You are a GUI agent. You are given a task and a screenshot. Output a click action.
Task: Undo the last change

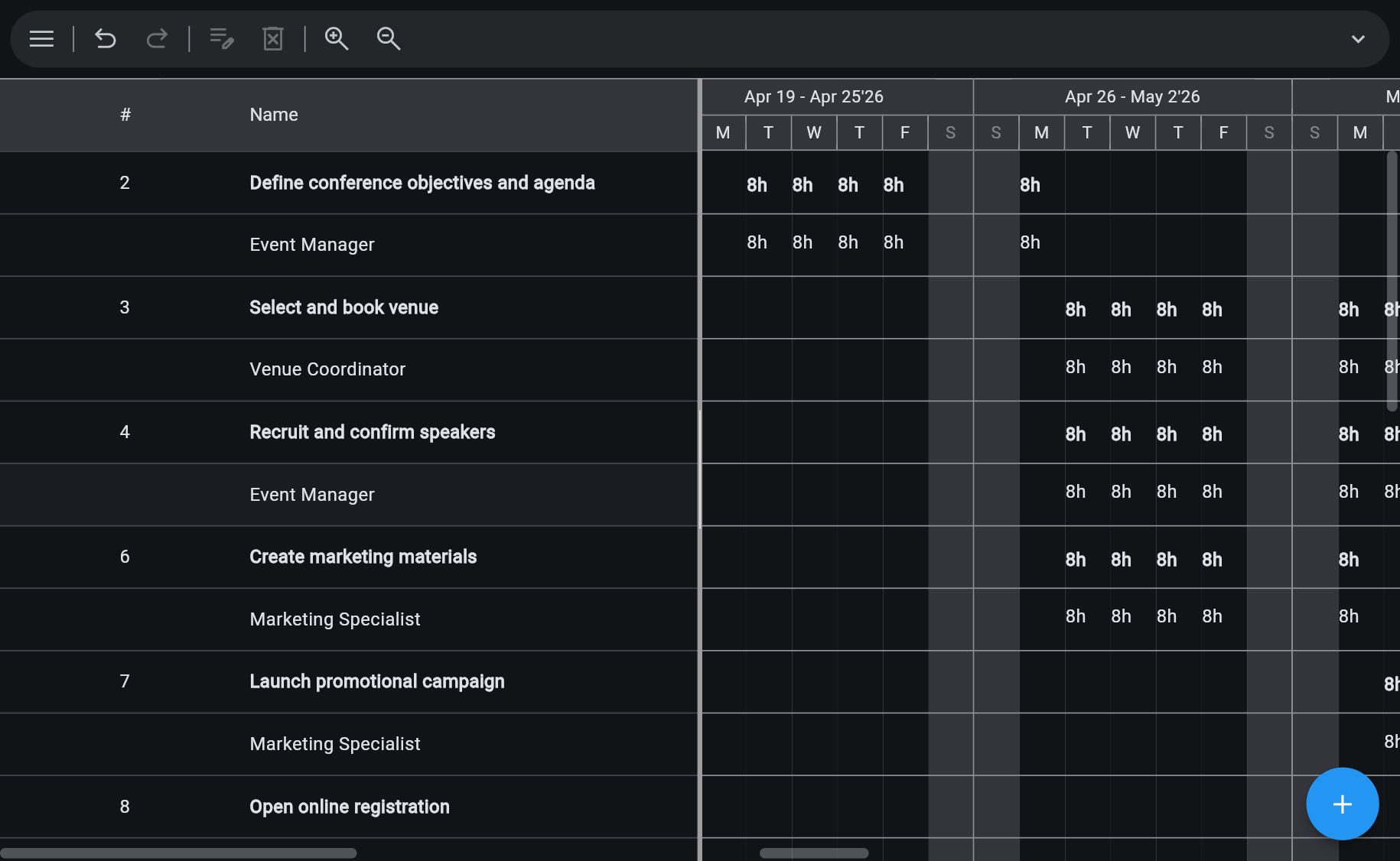coord(106,39)
